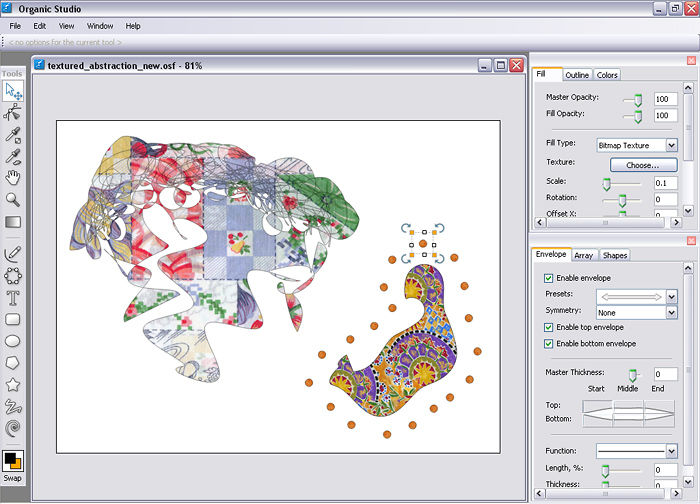Click top-left rotate handle of selected object
Screen dimensions: 700x504
pos(406,228)
